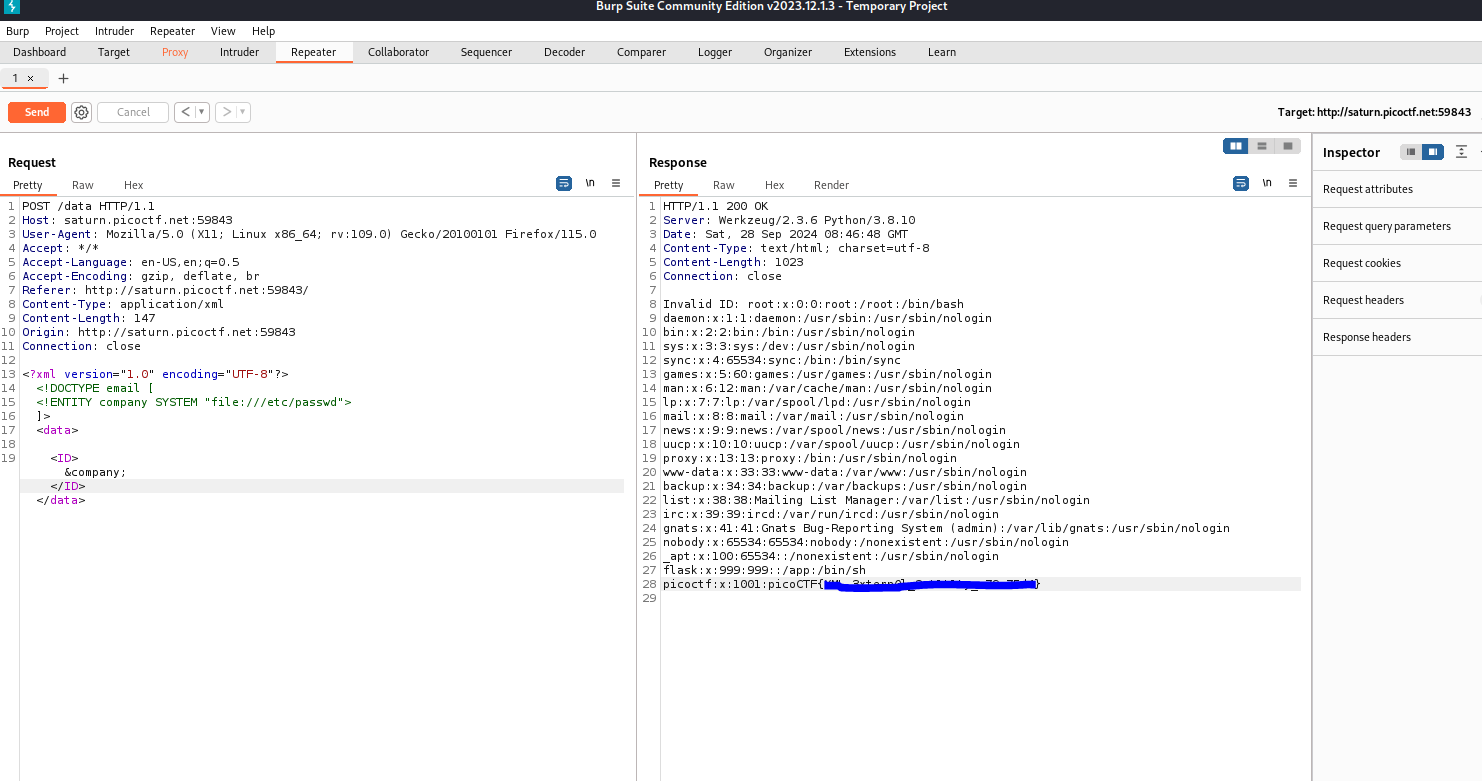Expand Request attributes in Inspector
Viewport: 1482px width, 781px height.
[1397, 189]
